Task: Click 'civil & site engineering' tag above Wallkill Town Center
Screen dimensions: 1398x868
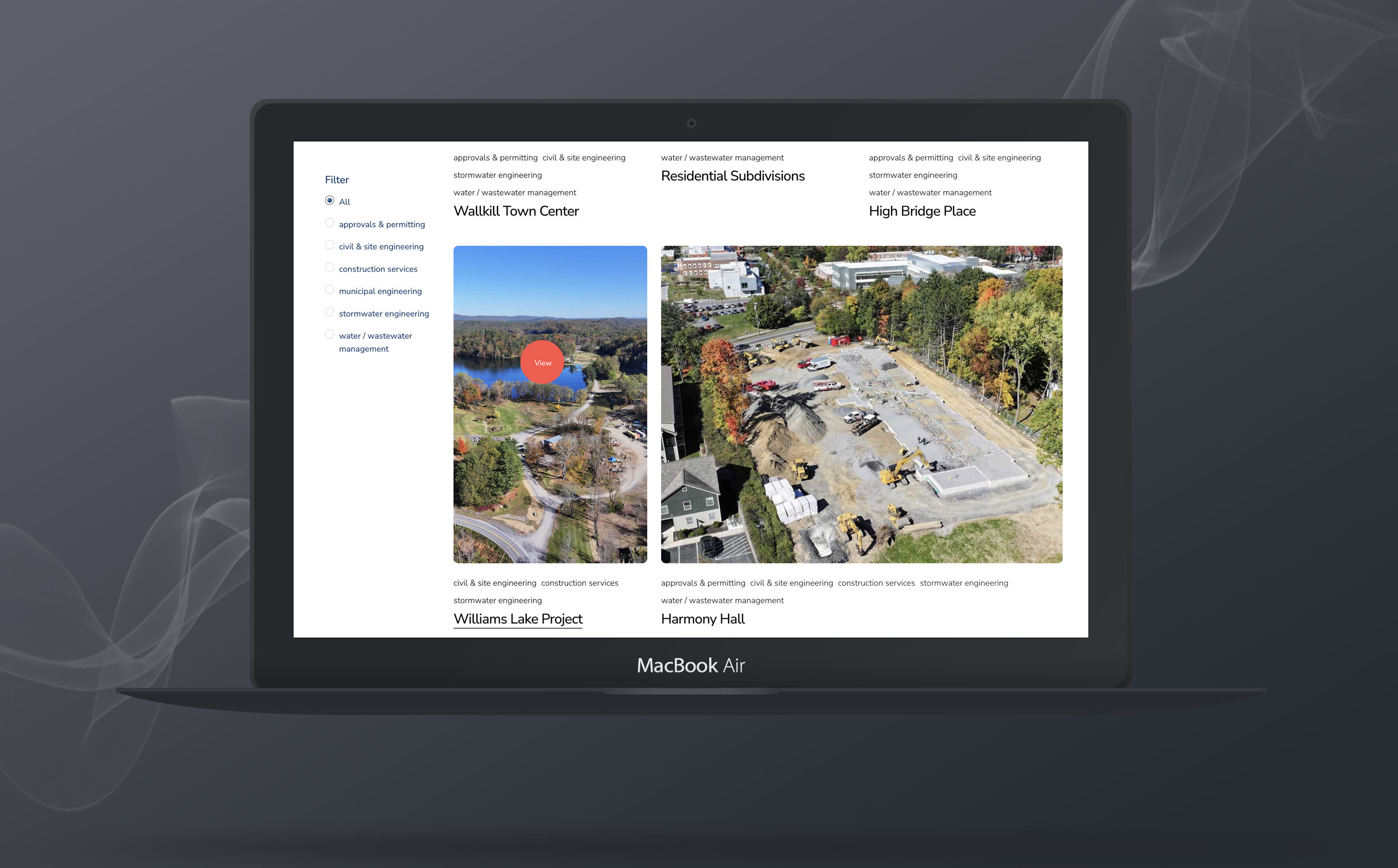Action: (584, 158)
